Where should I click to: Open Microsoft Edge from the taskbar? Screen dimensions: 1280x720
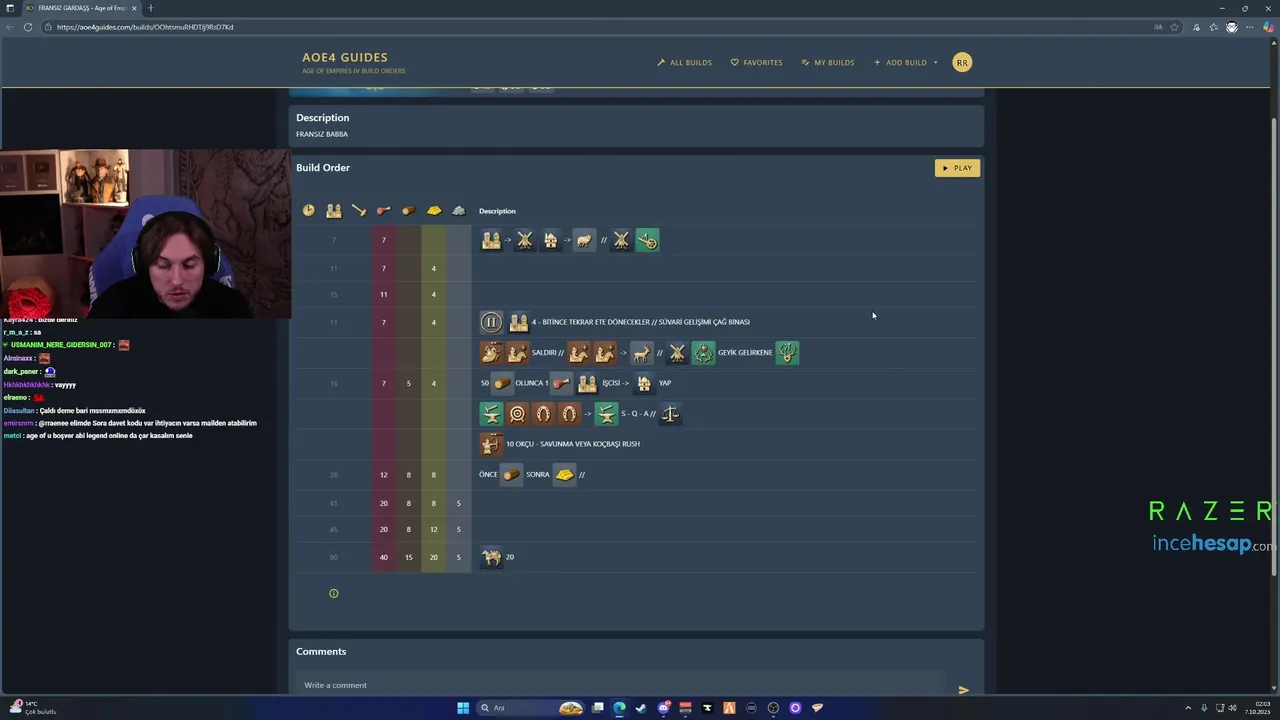pos(619,708)
